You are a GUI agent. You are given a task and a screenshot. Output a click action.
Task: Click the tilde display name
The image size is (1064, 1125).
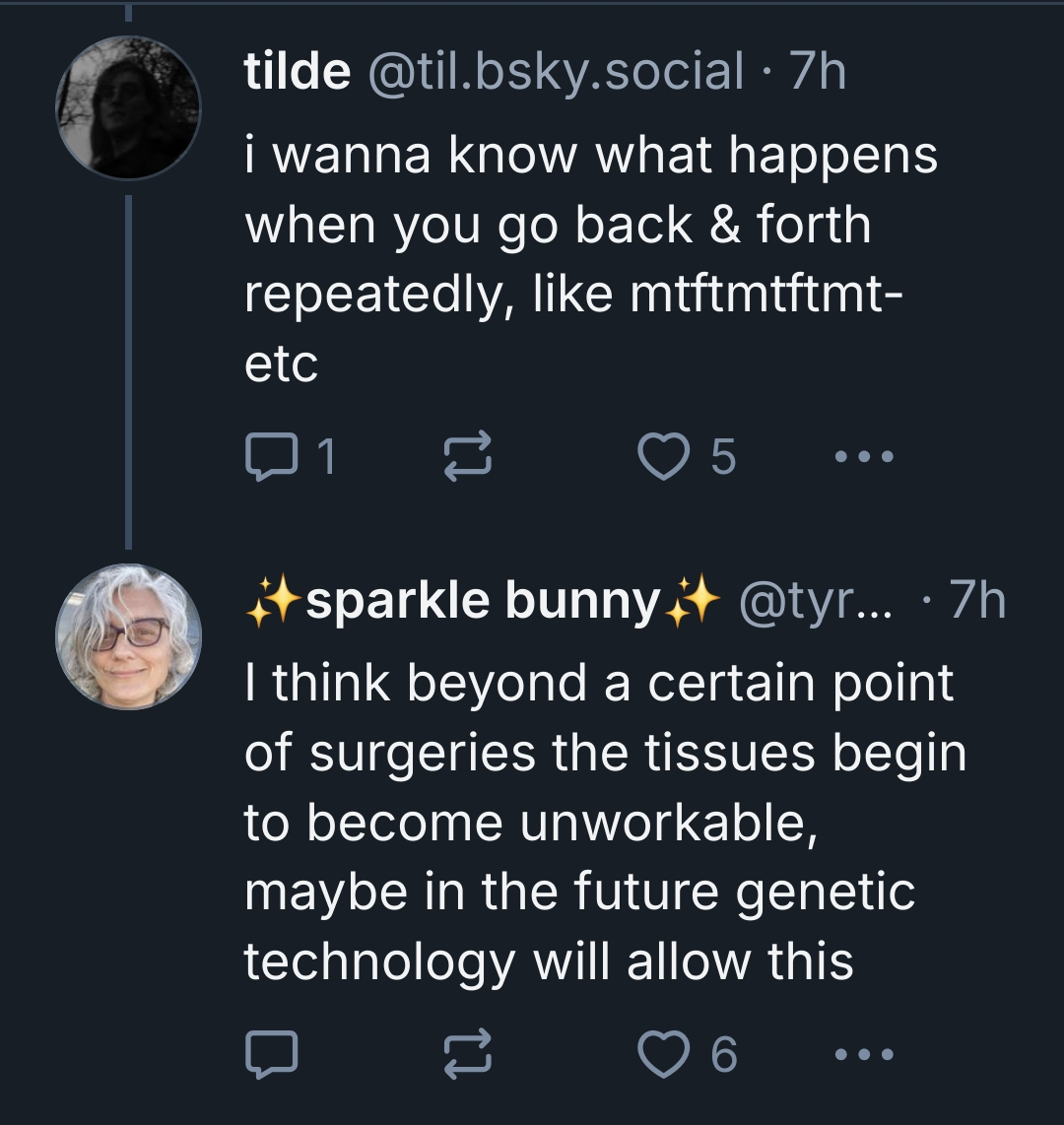point(297,72)
